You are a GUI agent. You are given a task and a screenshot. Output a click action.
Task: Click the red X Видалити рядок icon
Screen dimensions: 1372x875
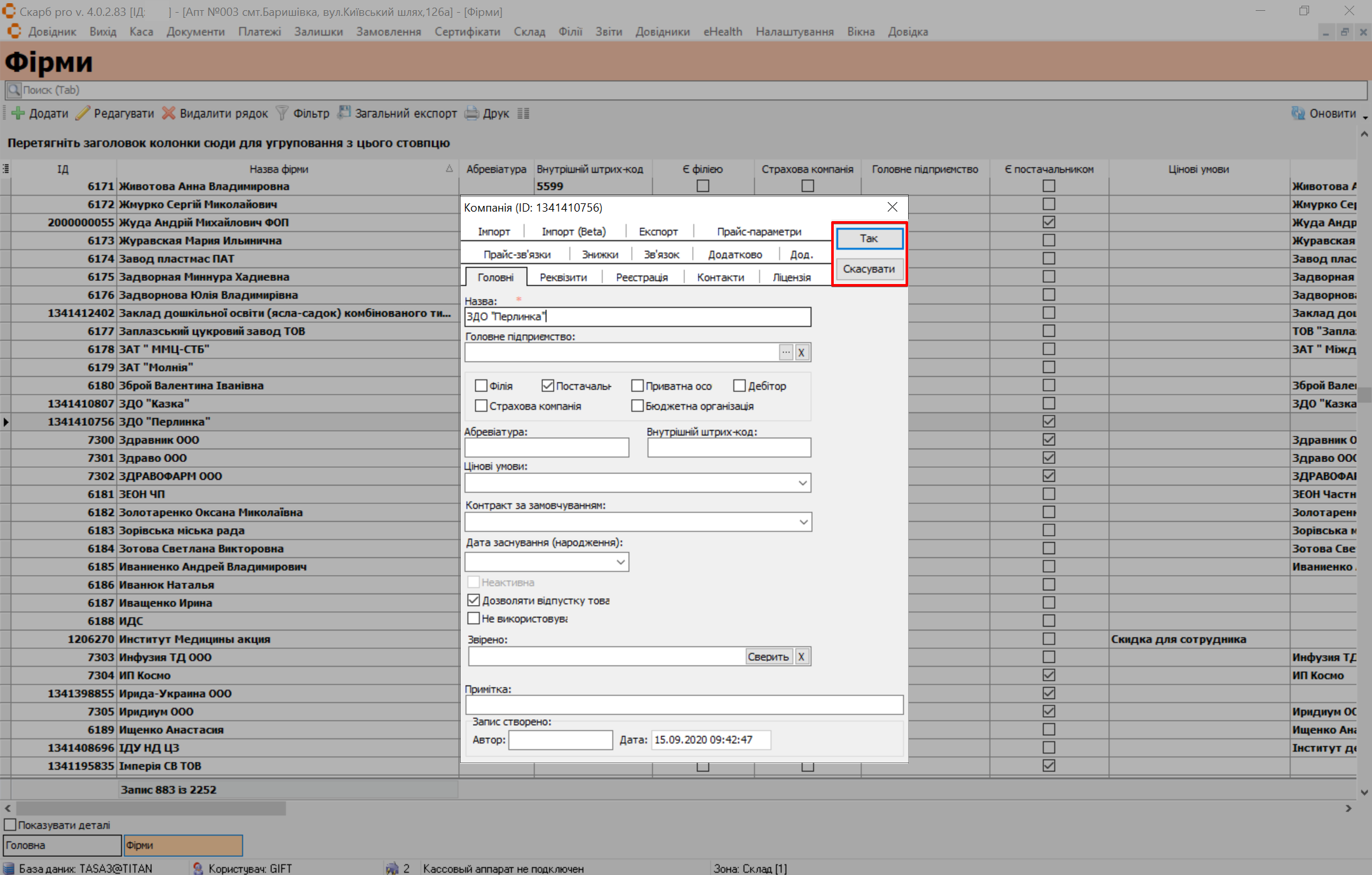[168, 113]
